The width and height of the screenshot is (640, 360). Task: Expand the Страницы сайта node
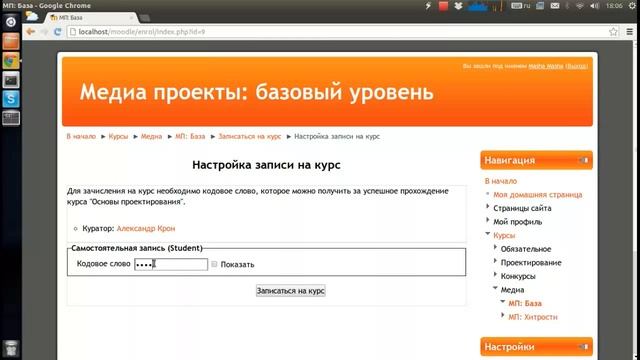tap(488, 207)
